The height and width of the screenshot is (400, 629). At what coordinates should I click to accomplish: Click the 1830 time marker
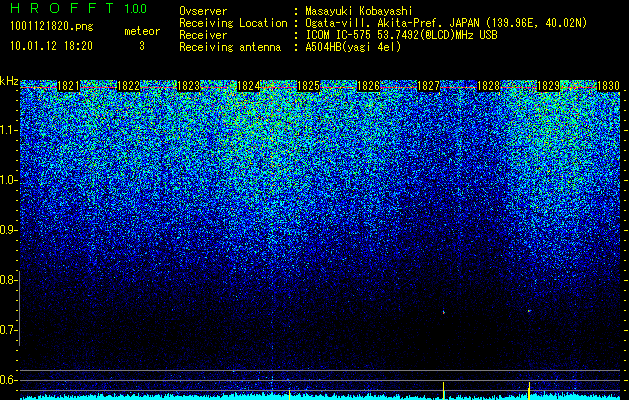pos(609,86)
